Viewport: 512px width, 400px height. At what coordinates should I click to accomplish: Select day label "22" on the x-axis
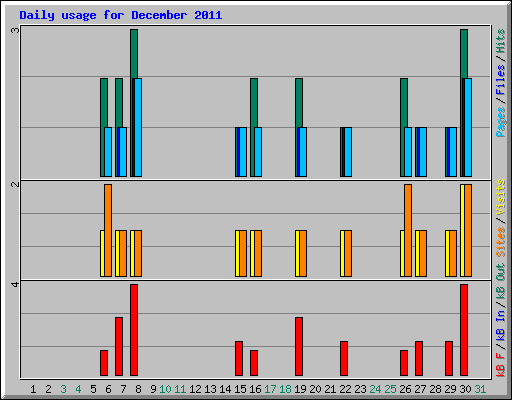point(345,389)
